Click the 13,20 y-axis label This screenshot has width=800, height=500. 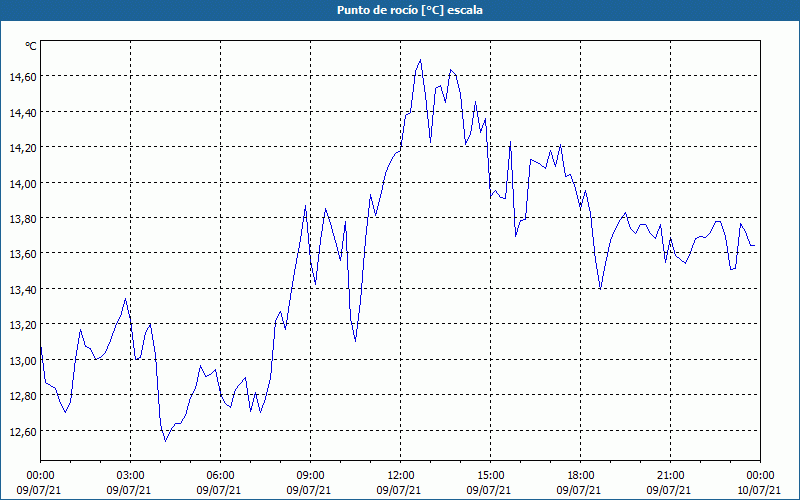click(23, 324)
